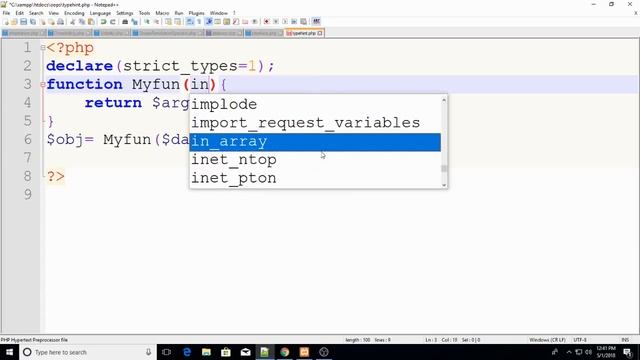Click the Open file toolbar icon
640x360 pixels.
14,21
